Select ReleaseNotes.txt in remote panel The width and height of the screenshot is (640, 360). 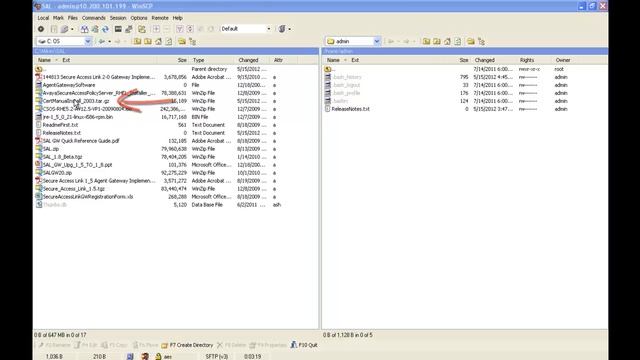coord(350,109)
